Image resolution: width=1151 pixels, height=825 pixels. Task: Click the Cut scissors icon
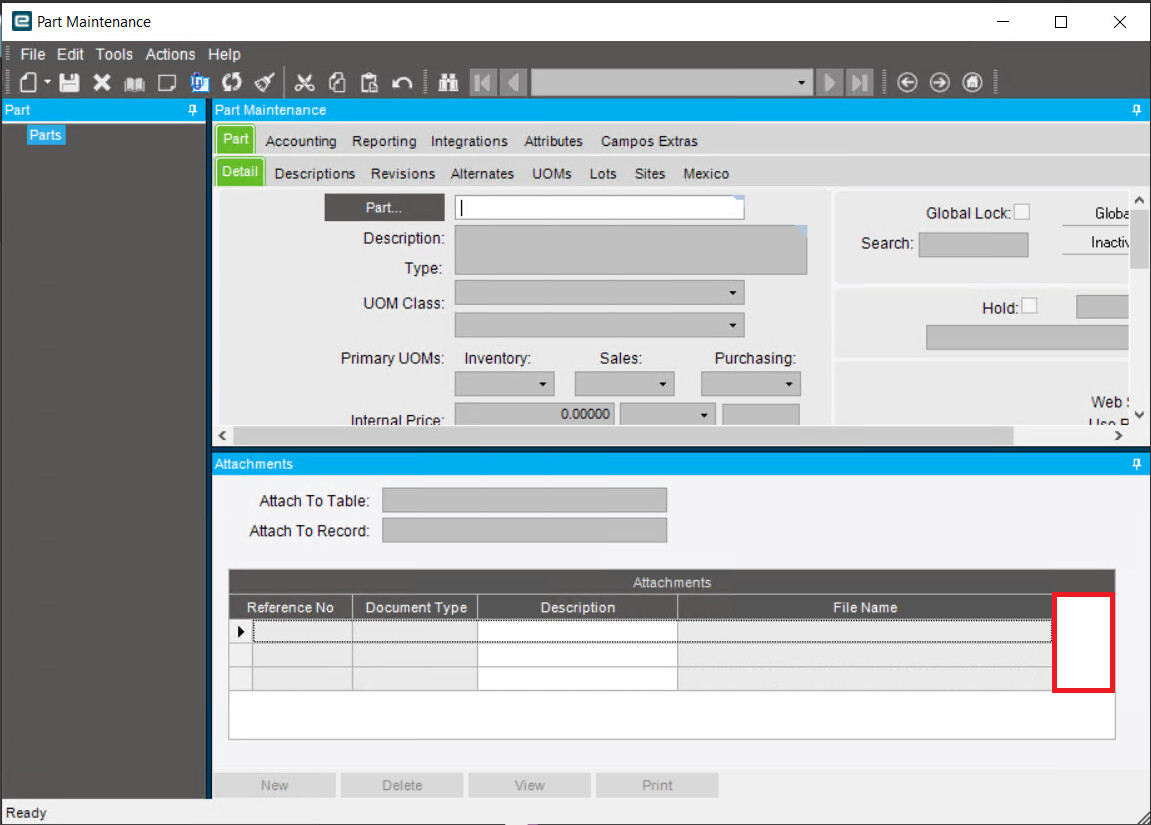point(305,83)
